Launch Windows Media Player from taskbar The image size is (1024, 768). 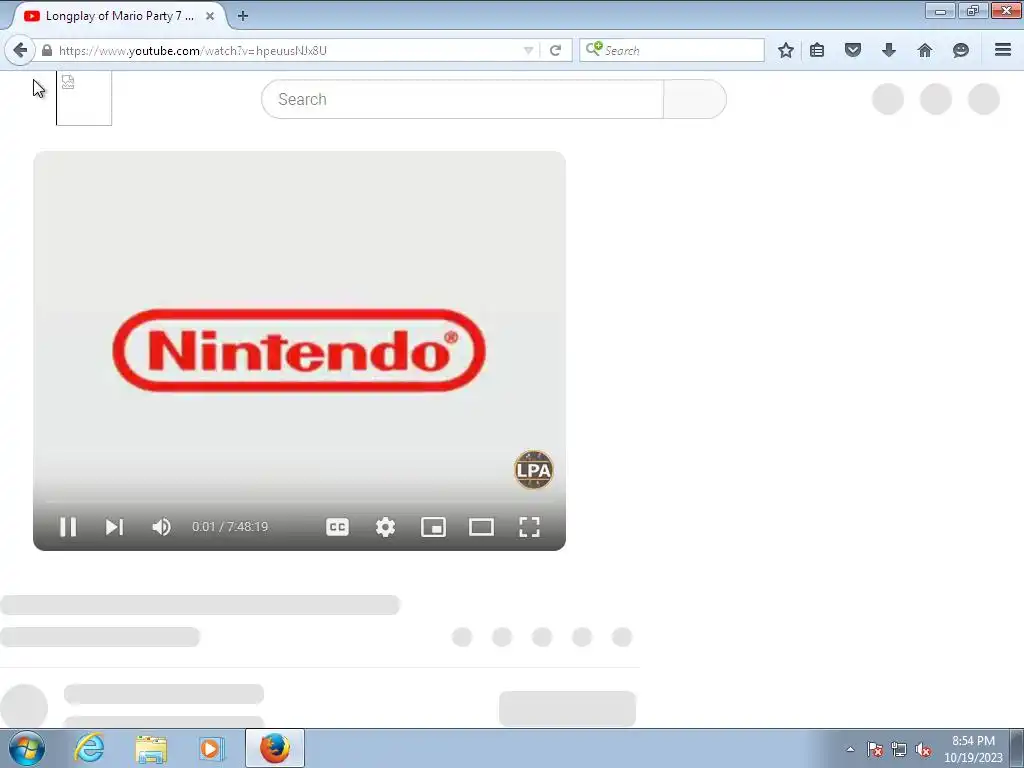[x=211, y=748]
